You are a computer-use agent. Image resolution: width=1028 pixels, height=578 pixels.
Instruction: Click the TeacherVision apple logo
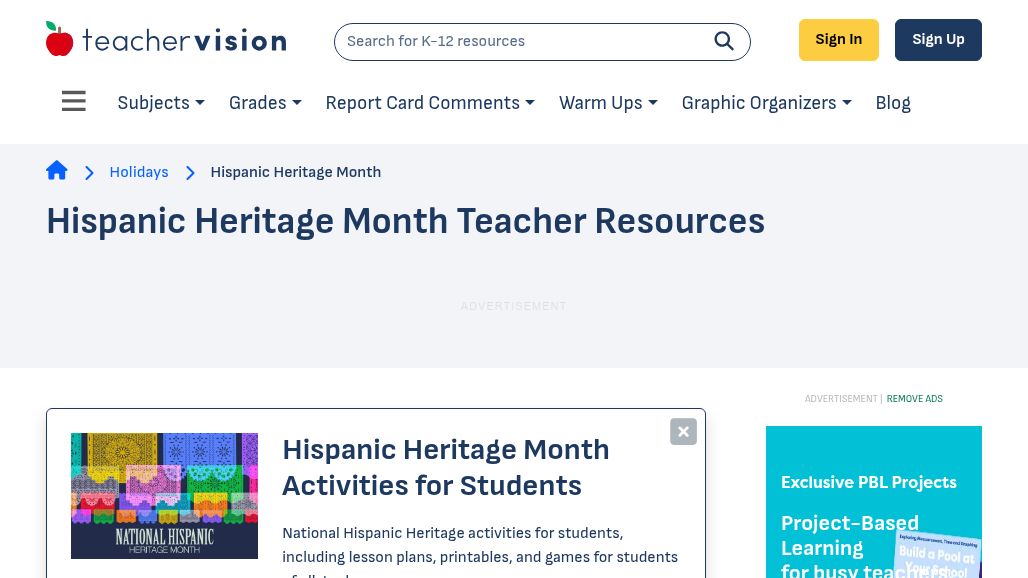coord(59,39)
